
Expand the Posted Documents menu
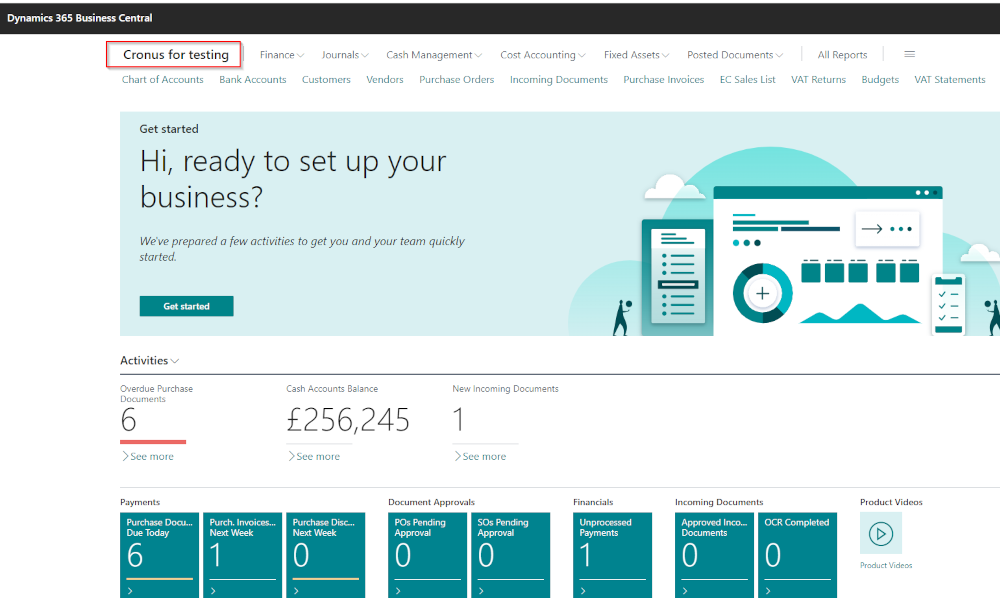click(x=735, y=55)
